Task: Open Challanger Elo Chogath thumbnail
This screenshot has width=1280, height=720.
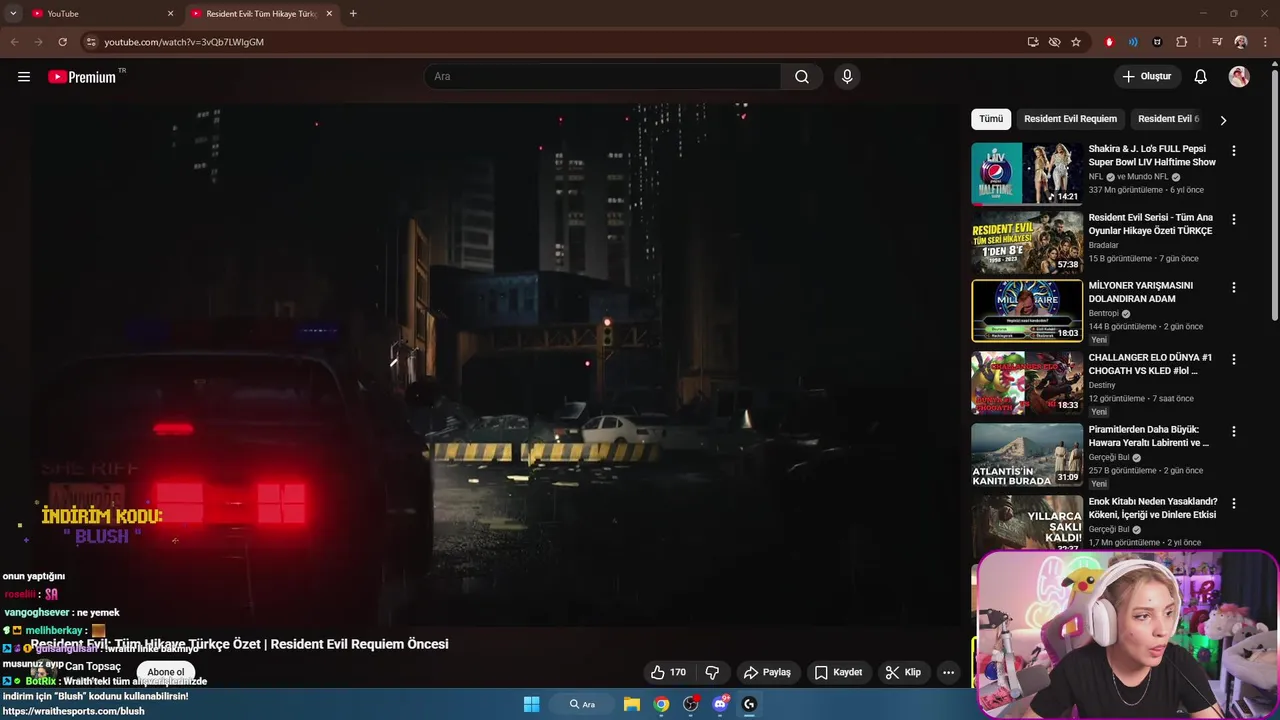Action: [1027, 383]
